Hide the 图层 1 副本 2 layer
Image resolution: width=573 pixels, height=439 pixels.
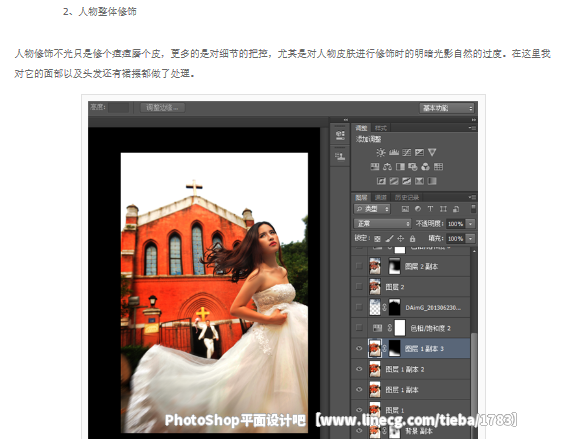(x=359, y=369)
